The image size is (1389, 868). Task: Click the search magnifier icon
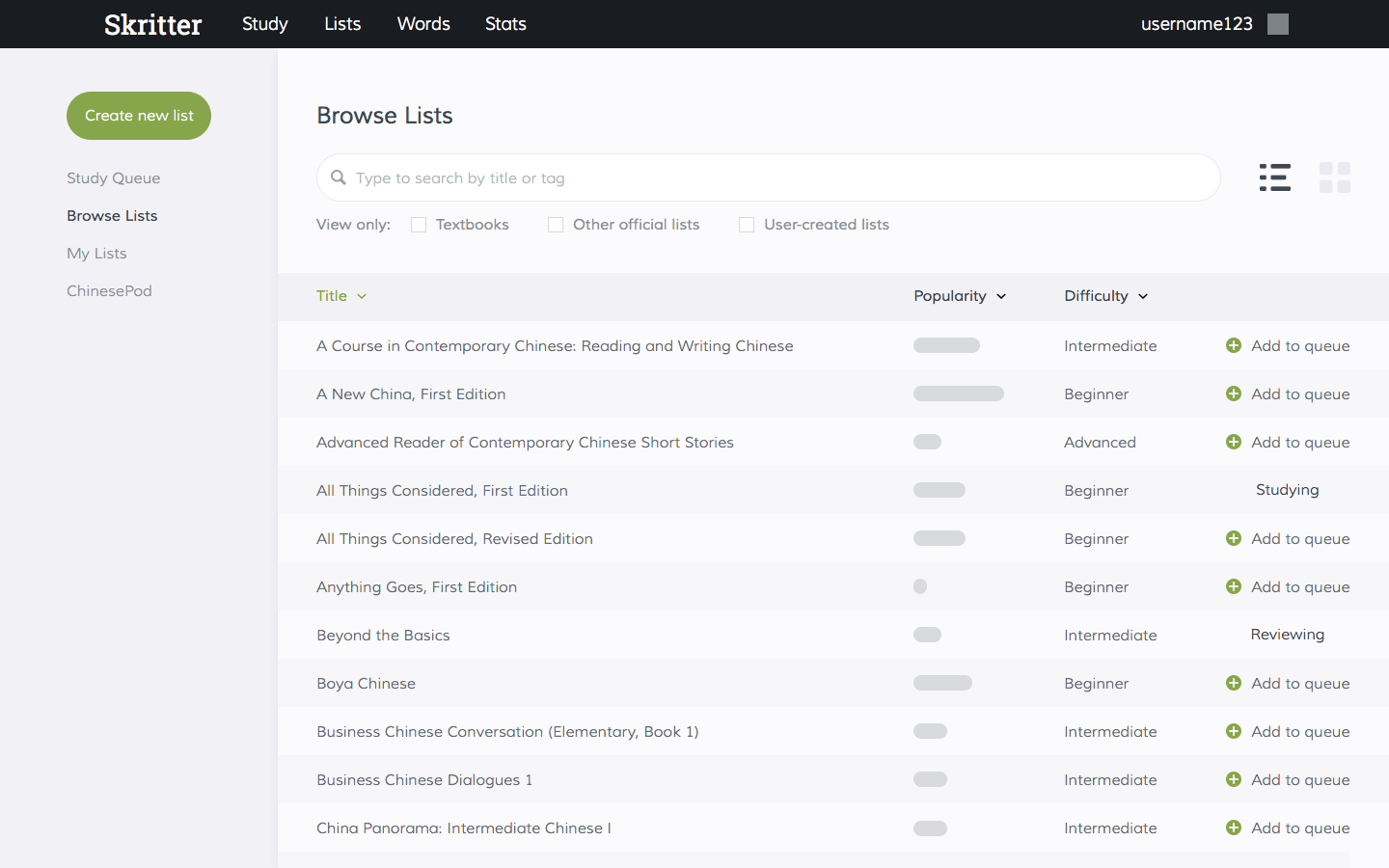(x=339, y=177)
